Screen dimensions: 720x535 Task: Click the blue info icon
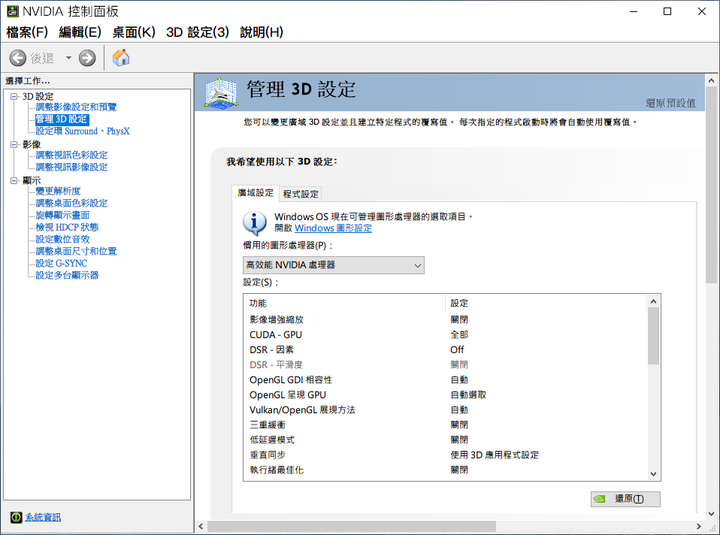[x=254, y=223]
